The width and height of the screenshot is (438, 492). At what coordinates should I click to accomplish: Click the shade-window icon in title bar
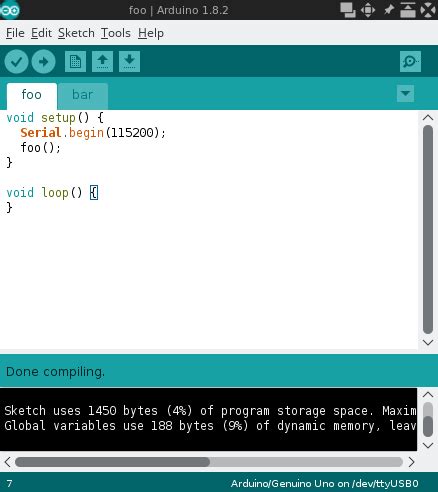[408, 10]
